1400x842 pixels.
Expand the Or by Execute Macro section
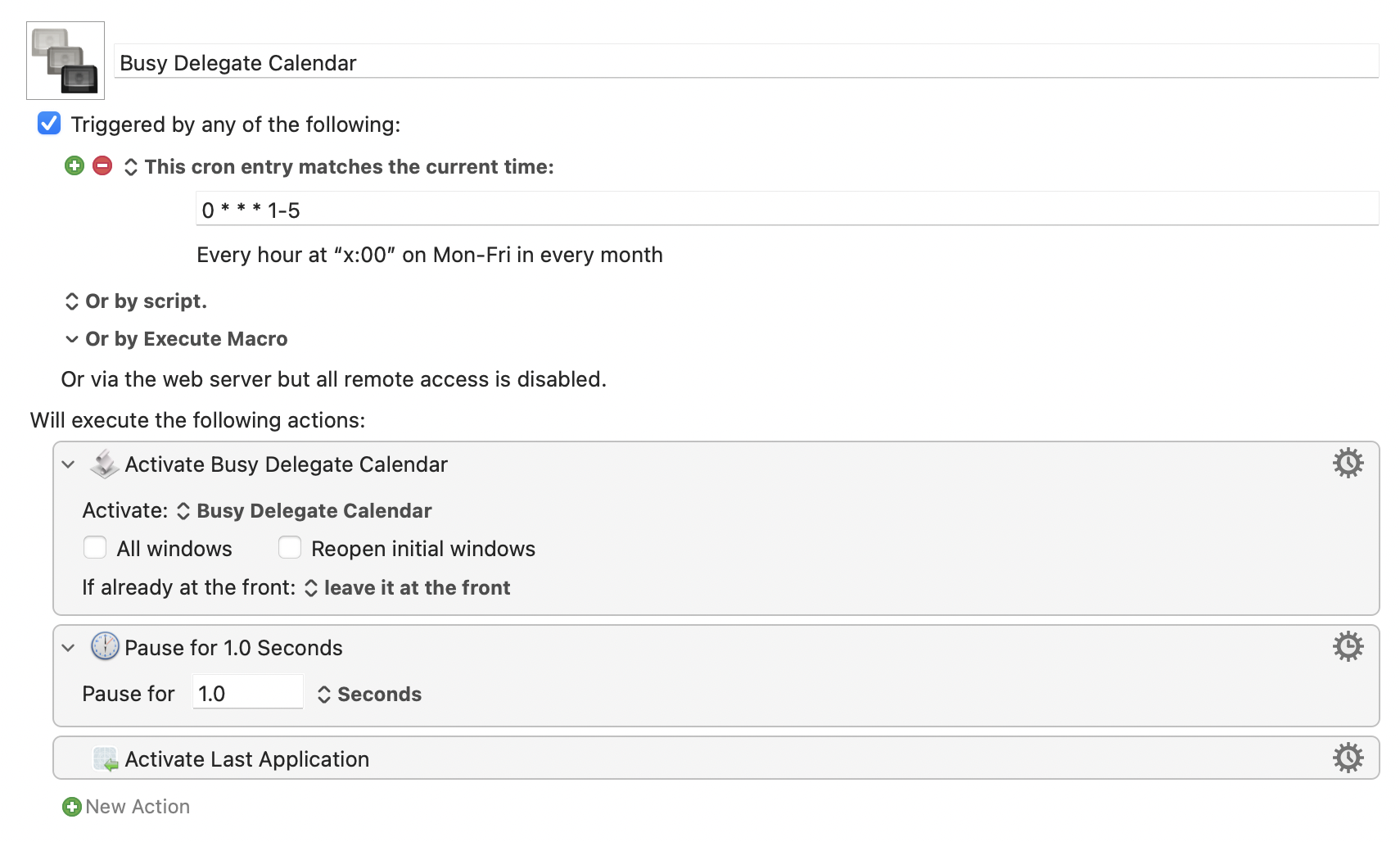tap(72, 339)
